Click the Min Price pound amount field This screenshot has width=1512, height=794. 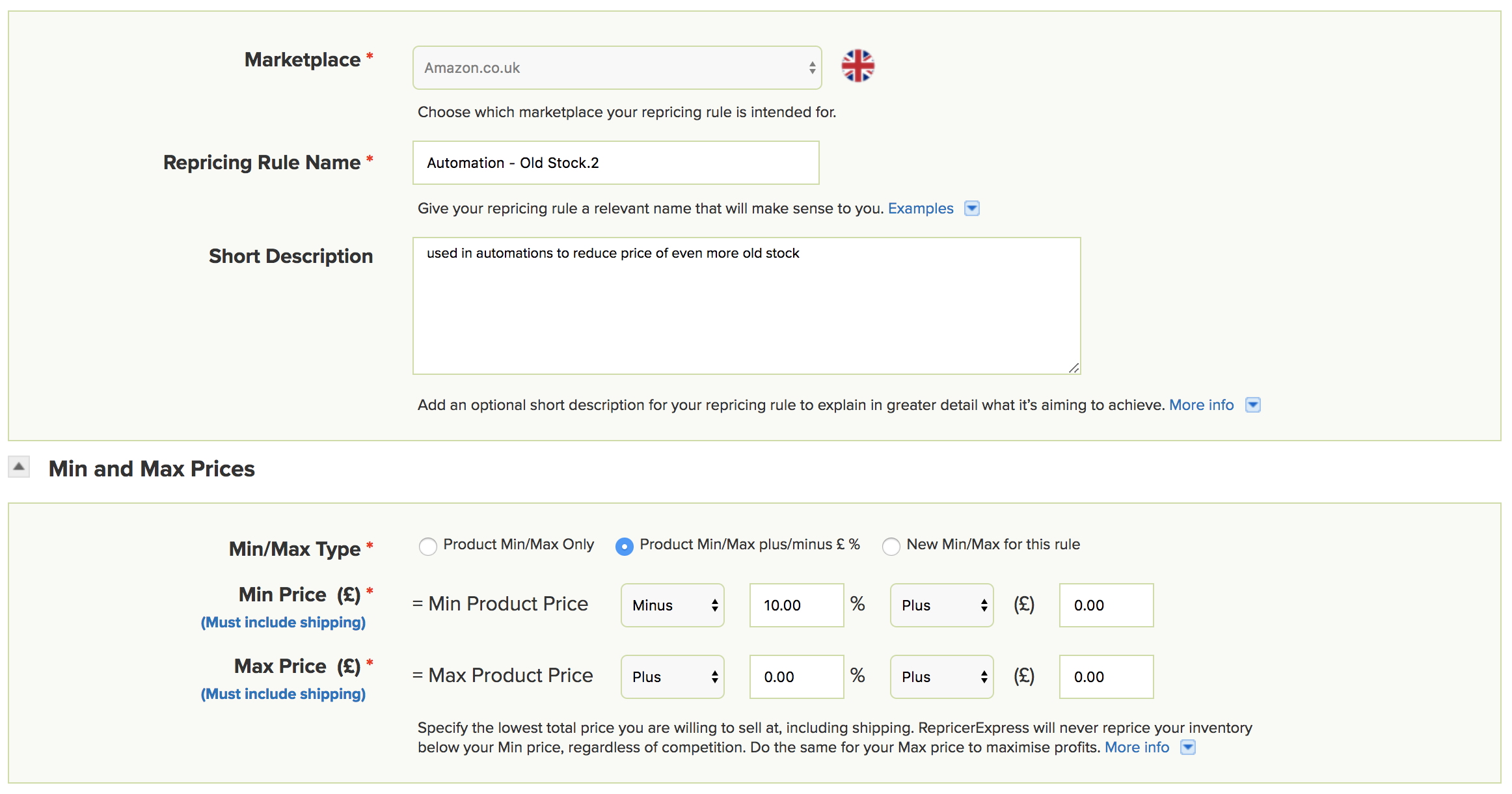[x=1106, y=605]
